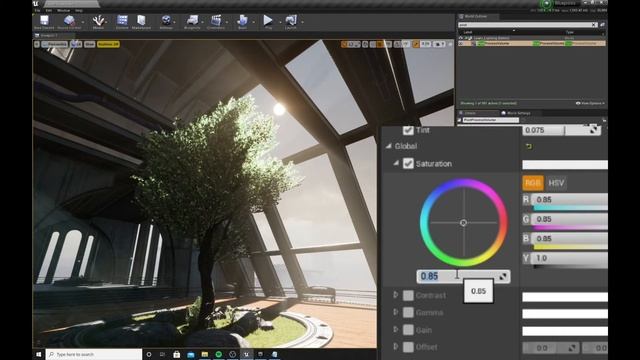Open the Perspective view dropdown
Image resolution: width=640 pixels, height=360 pixels.
[x=55, y=44]
